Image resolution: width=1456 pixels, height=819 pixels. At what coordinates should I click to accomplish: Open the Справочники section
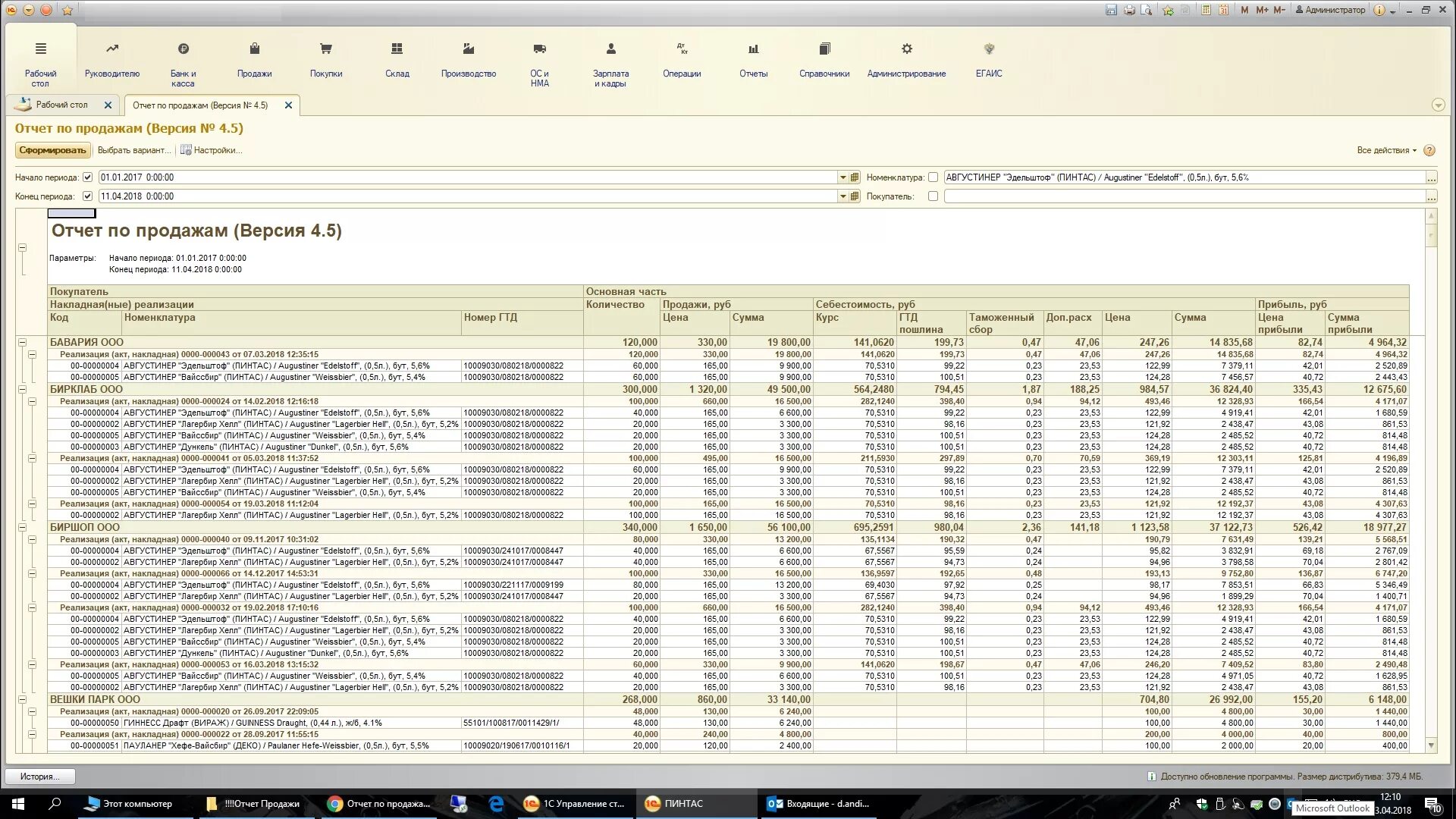[824, 61]
